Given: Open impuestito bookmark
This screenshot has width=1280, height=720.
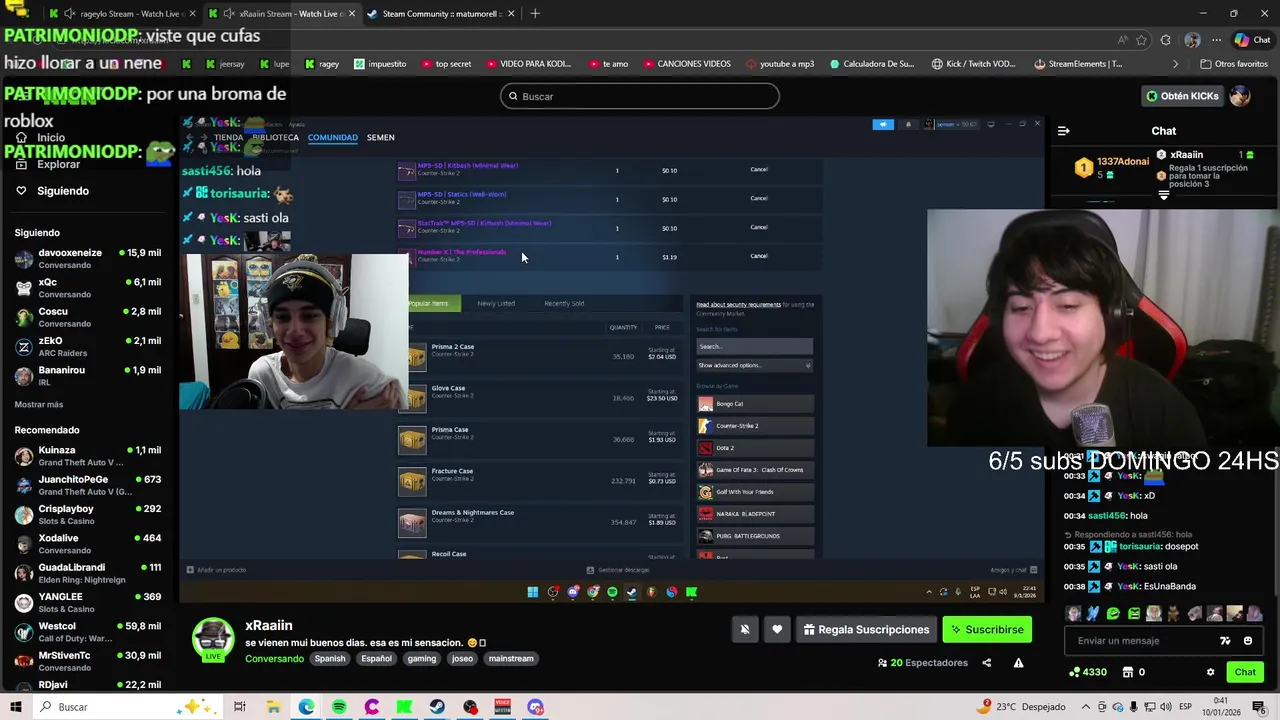Looking at the screenshot, I should 379,64.
